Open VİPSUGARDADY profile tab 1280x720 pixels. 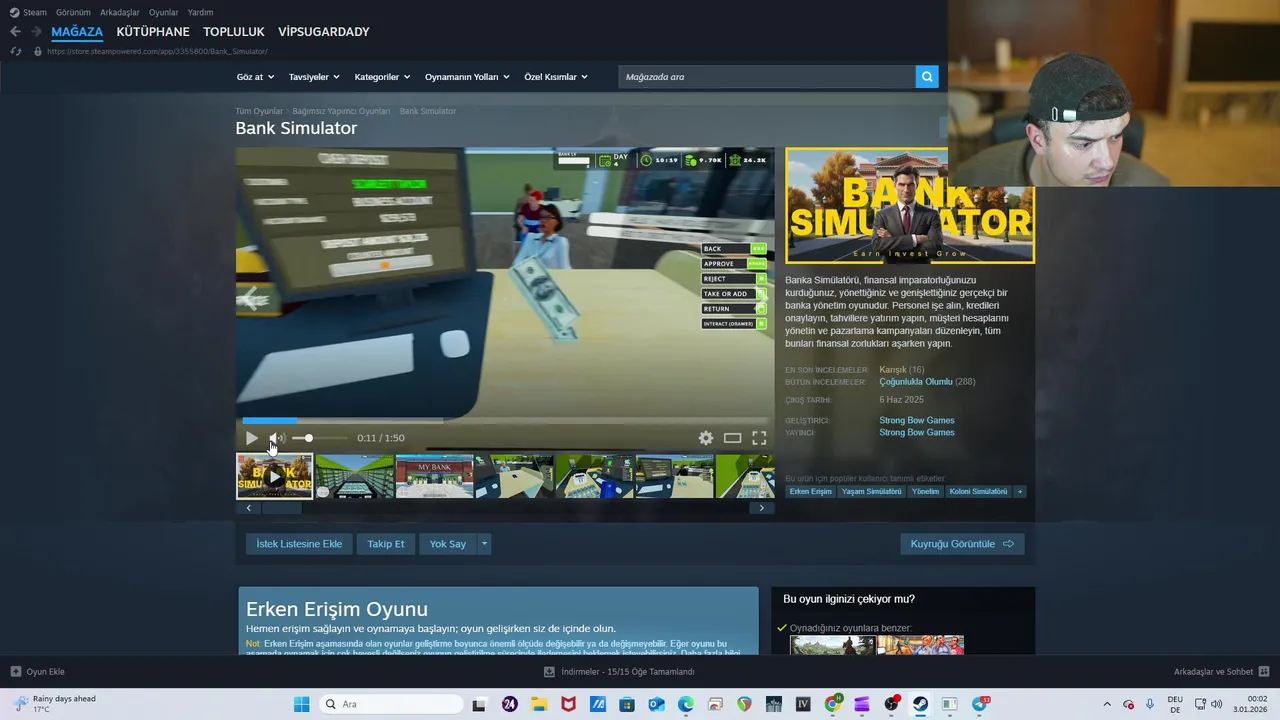tap(324, 32)
